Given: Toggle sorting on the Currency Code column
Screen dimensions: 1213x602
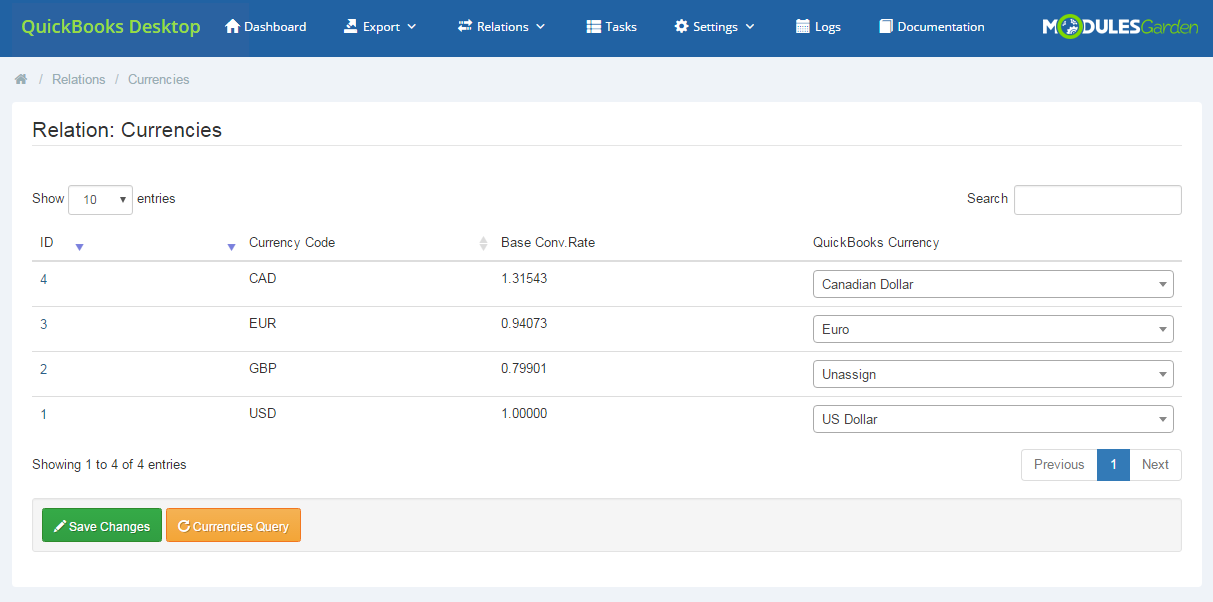Looking at the screenshot, I should (x=483, y=243).
